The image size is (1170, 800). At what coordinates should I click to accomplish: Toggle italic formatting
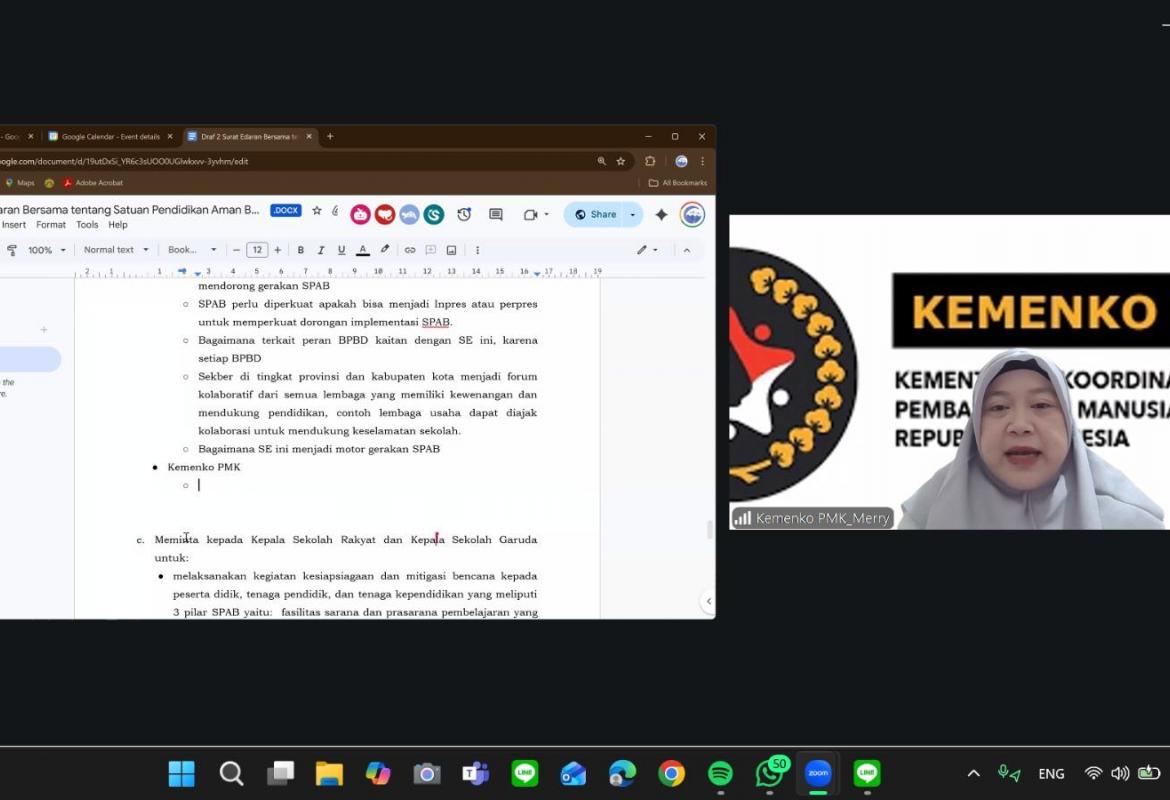coord(321,250)
